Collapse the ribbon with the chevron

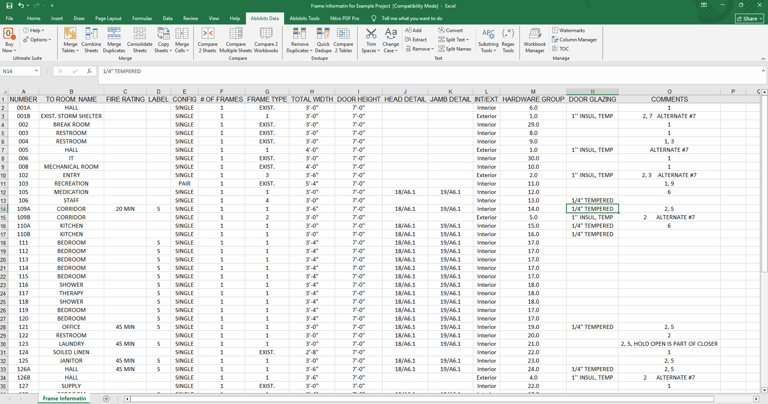(x=763, y=58)
